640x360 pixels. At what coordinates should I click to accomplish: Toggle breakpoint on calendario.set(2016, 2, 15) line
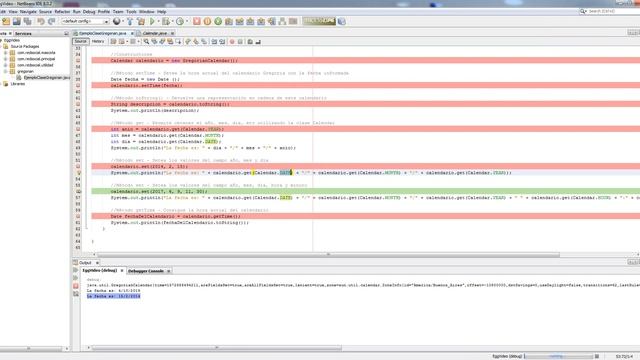click(x=78, y=166)
